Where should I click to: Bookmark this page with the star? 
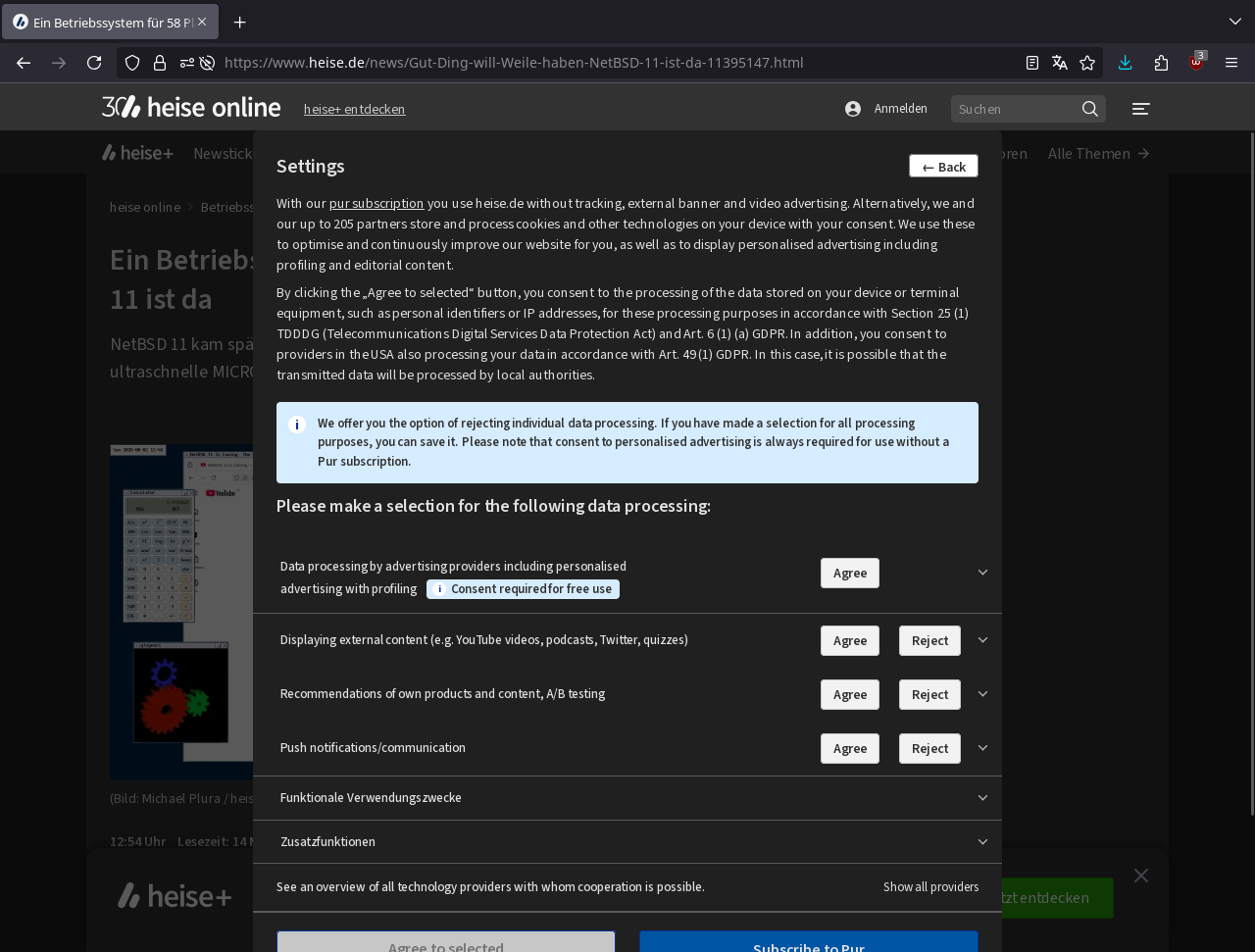tap(1087, 63)
